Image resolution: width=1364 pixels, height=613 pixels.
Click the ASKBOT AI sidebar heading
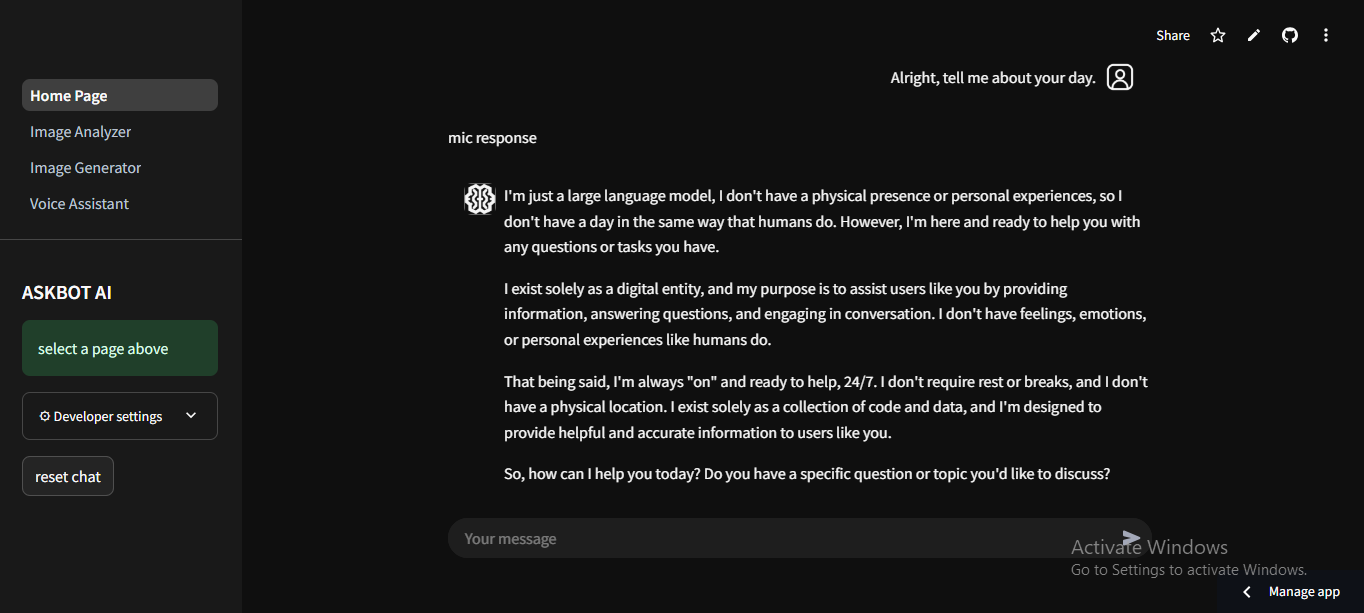(x=67, y=293)
